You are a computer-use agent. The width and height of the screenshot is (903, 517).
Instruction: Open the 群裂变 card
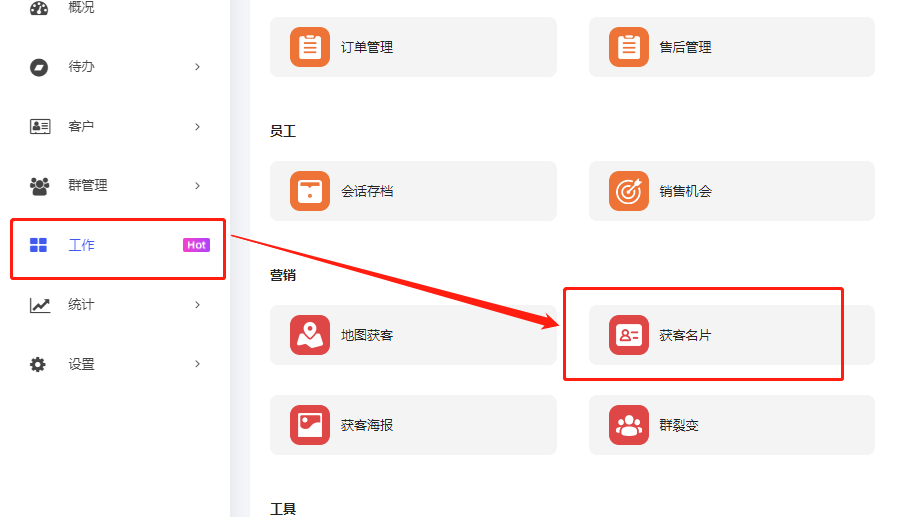pos(732,425)
